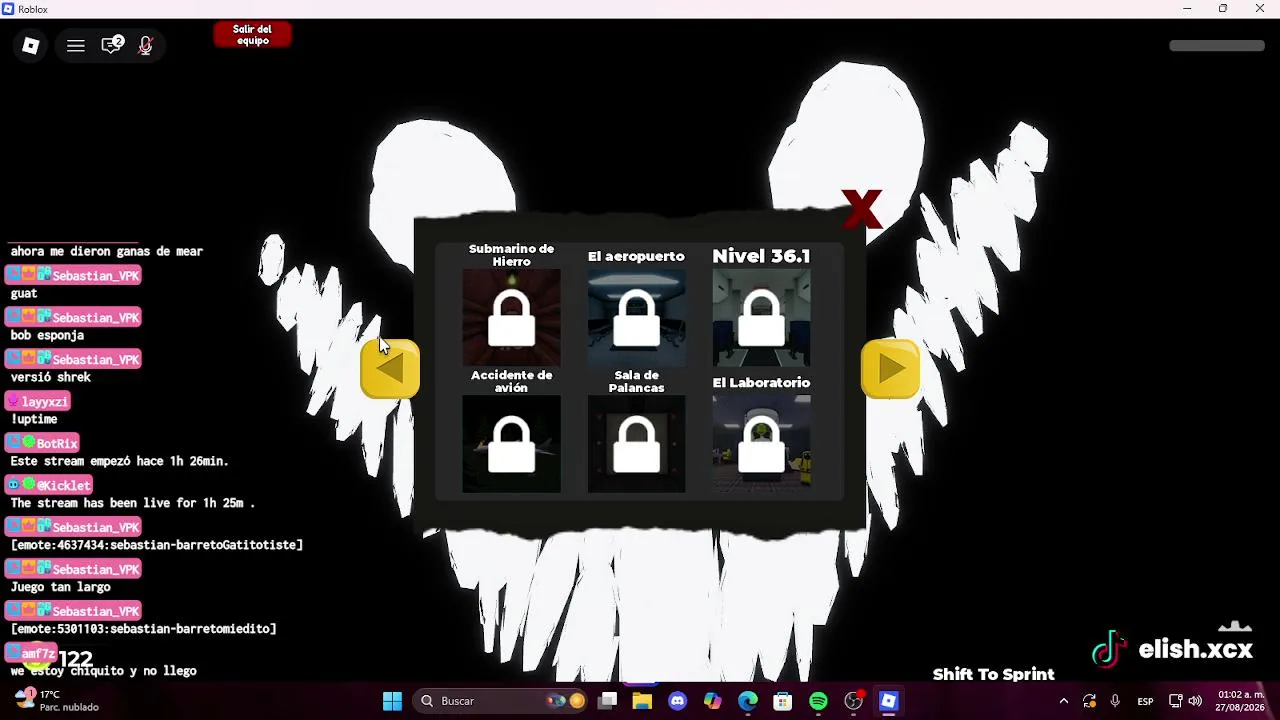Screen dimensions: 1280x720
Task: Click the Sala de Palancas title text
Action: click(636, 381)
